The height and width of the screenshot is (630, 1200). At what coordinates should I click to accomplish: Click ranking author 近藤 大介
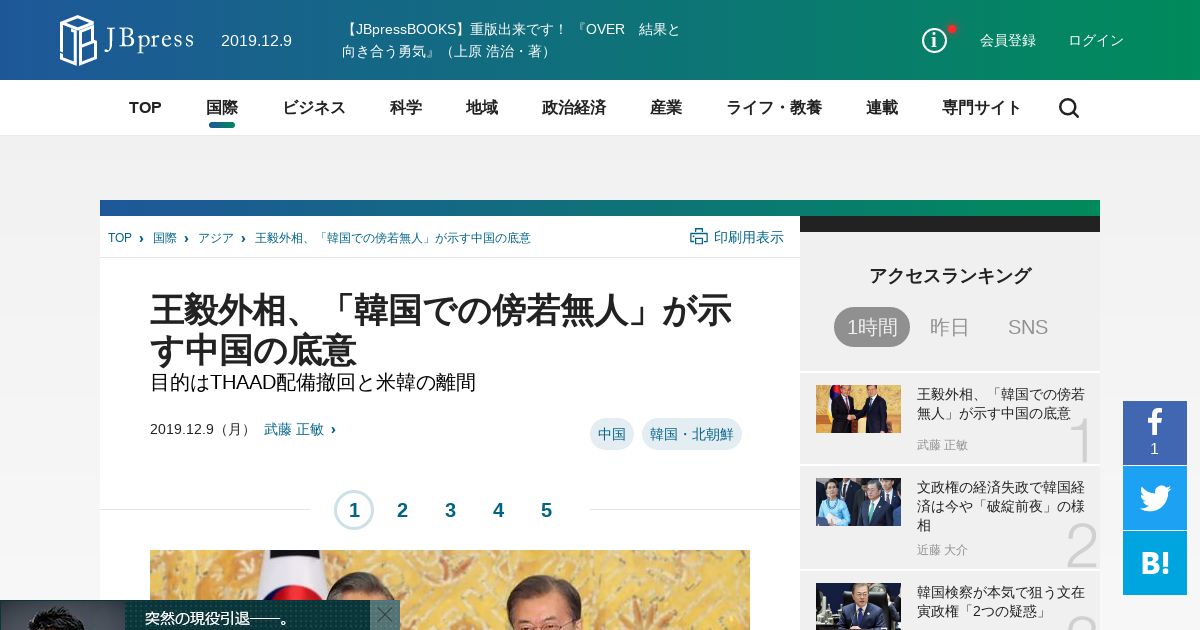click(x=942, y=550)
